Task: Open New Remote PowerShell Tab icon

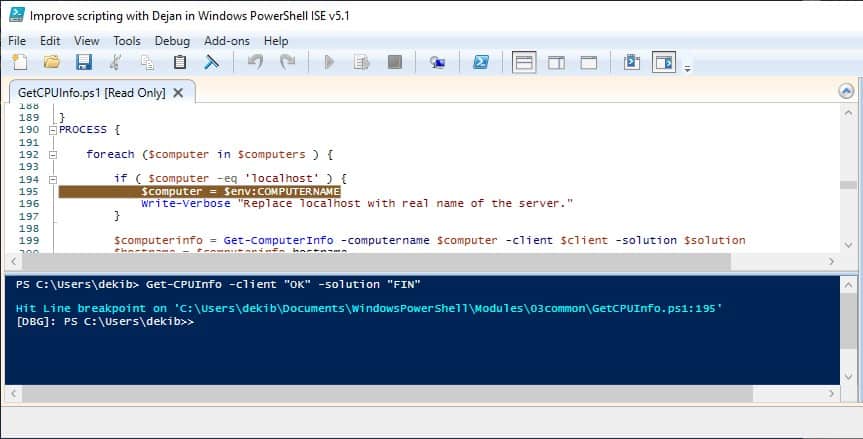Action: pos(438,62)
